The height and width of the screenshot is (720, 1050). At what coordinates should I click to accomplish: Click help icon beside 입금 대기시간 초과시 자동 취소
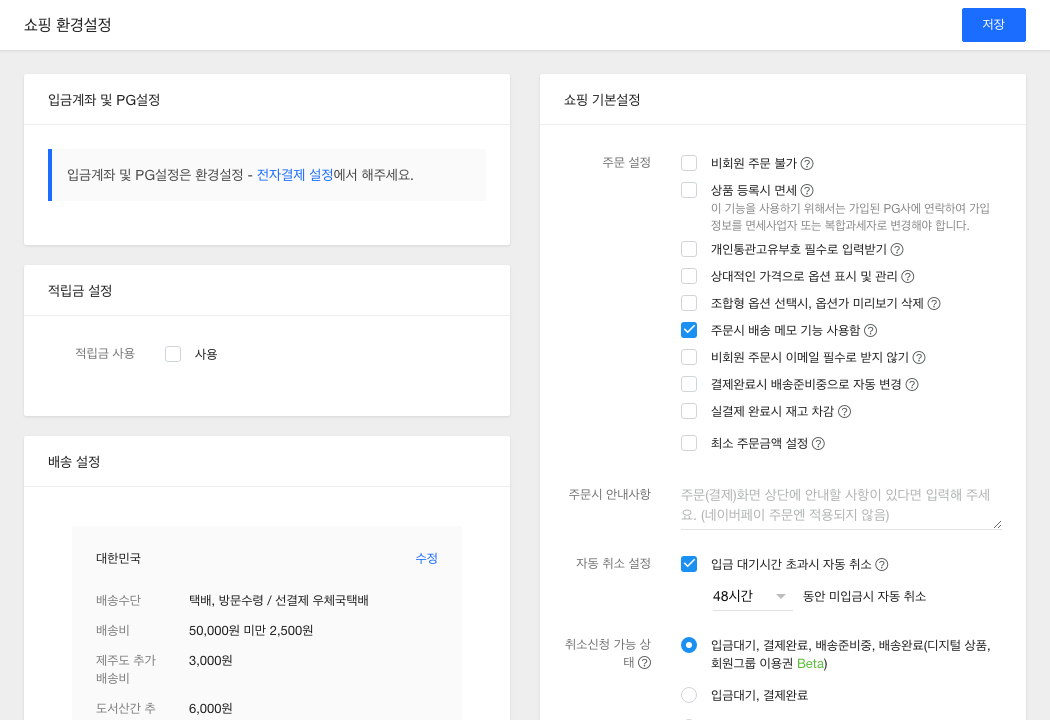click(x=882, y=564)
